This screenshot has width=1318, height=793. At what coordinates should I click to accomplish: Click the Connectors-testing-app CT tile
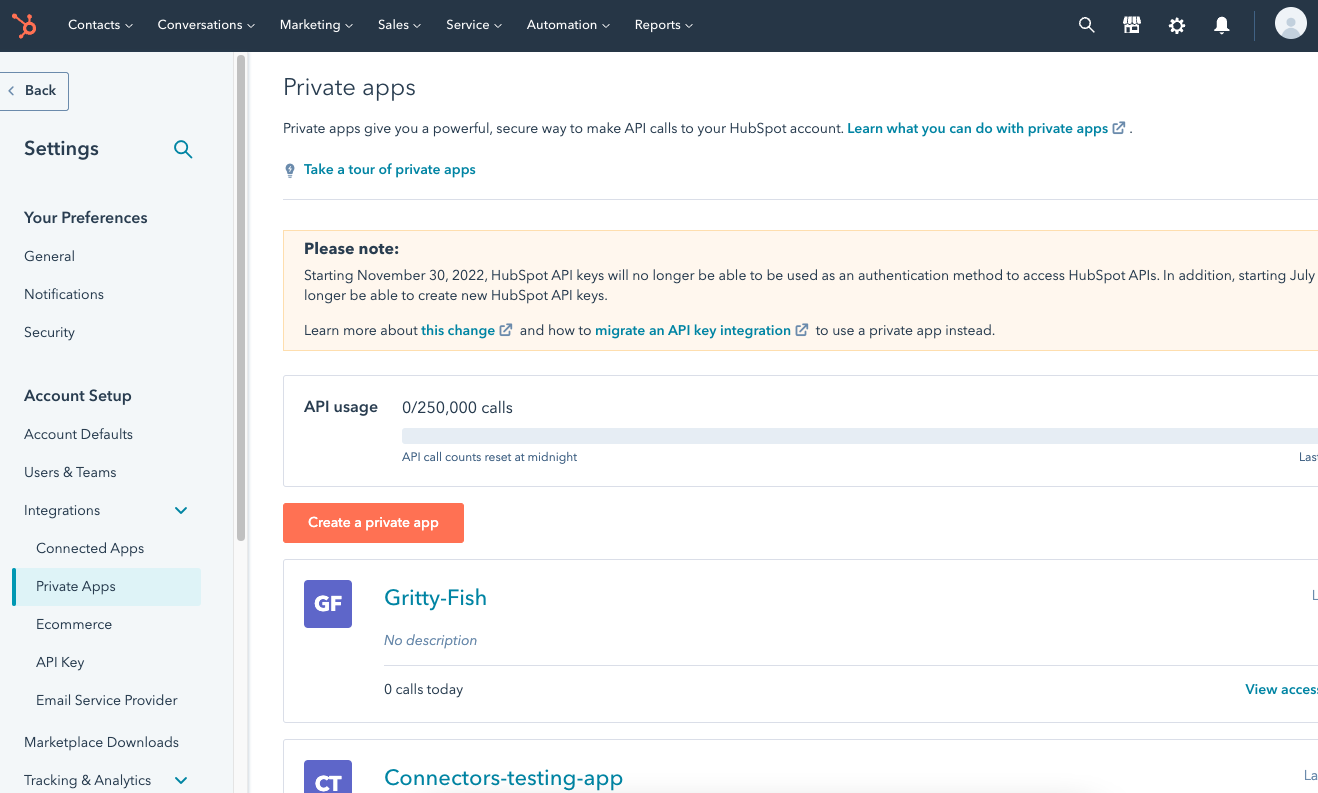(328, 777)
